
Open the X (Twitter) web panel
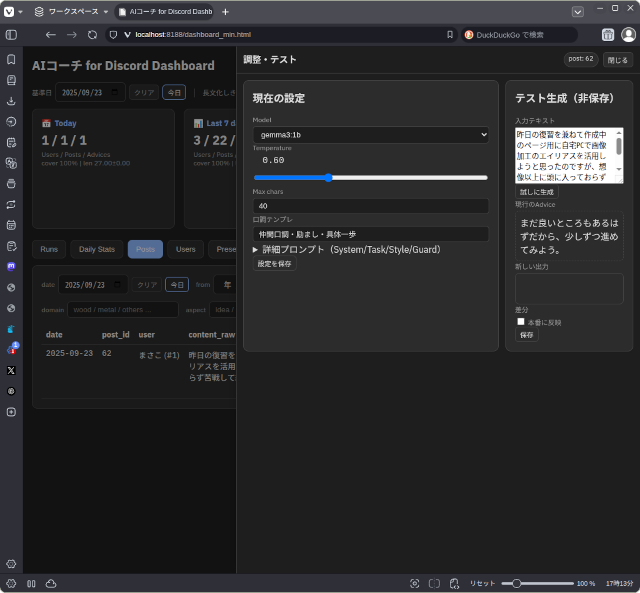11,370
